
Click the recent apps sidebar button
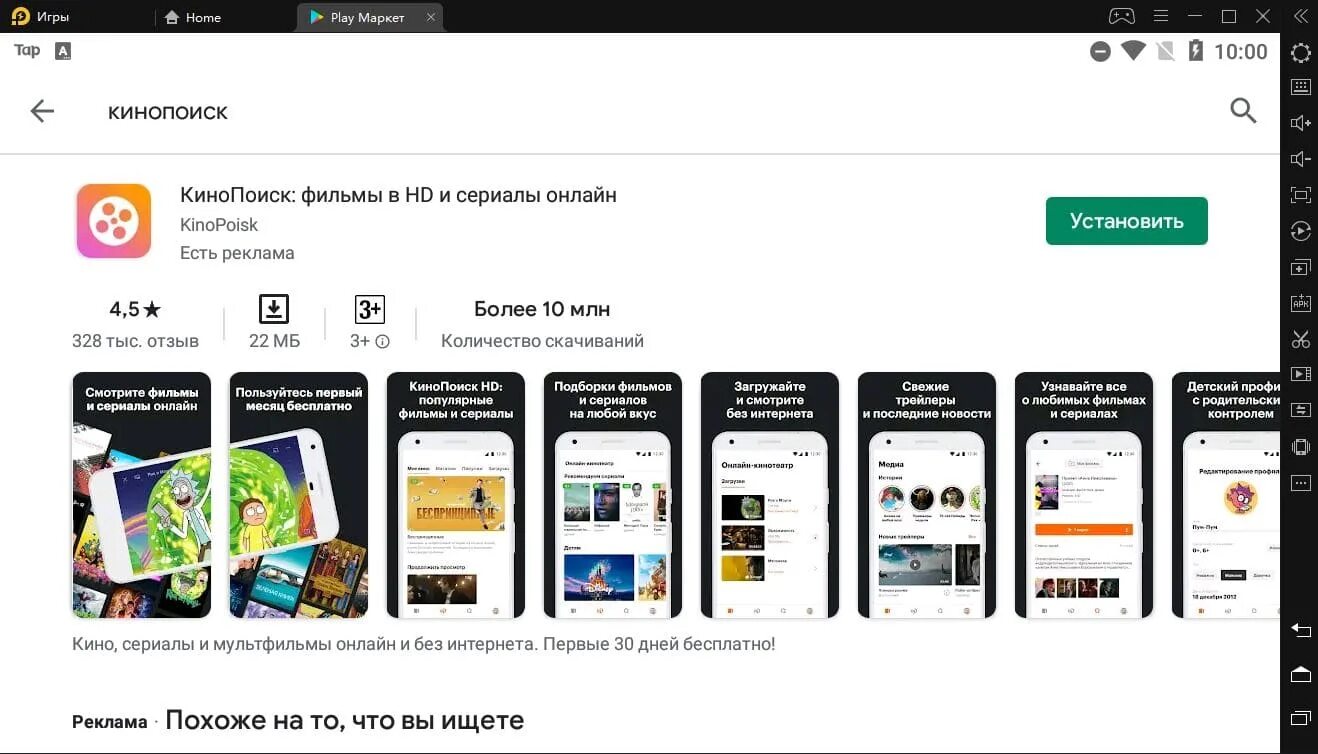pos(1300,717)
